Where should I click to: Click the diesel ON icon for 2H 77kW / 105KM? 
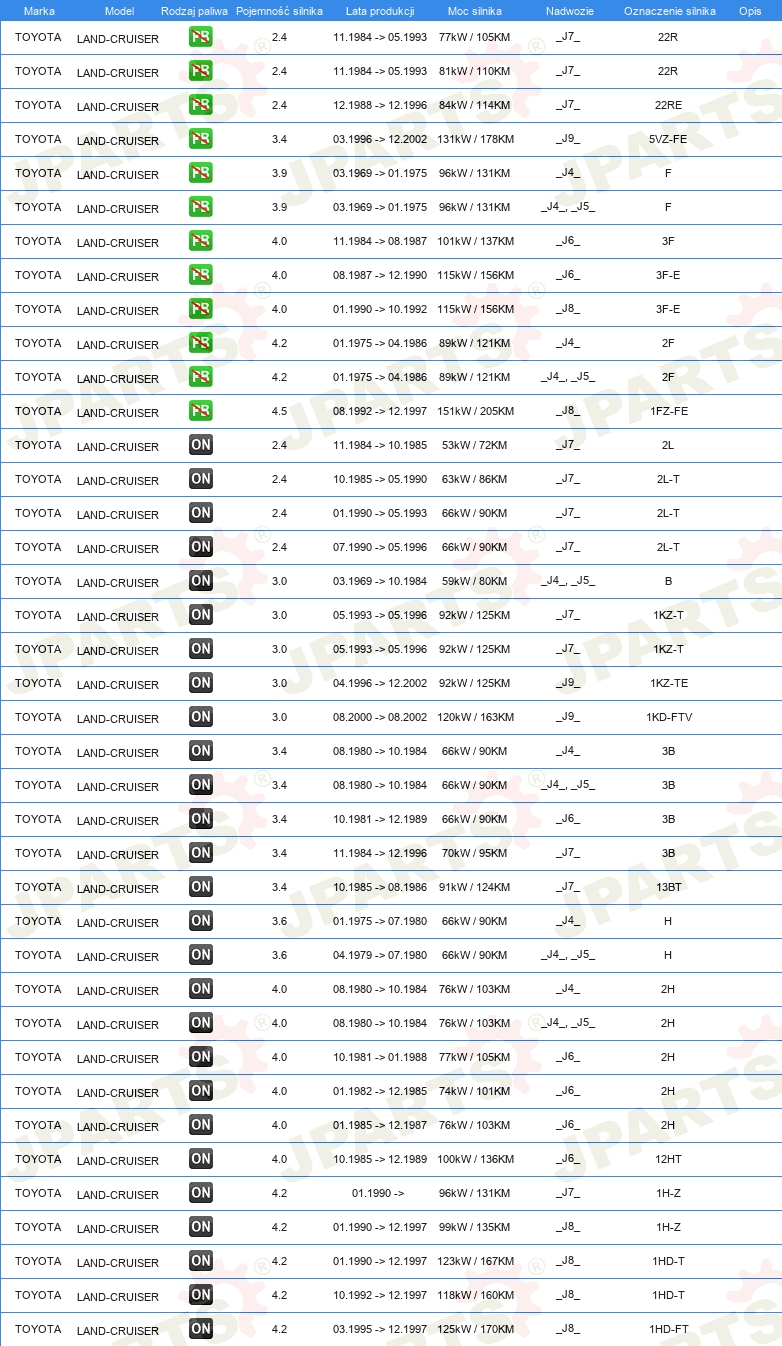pyautogui.click(x=201, y=1057)
